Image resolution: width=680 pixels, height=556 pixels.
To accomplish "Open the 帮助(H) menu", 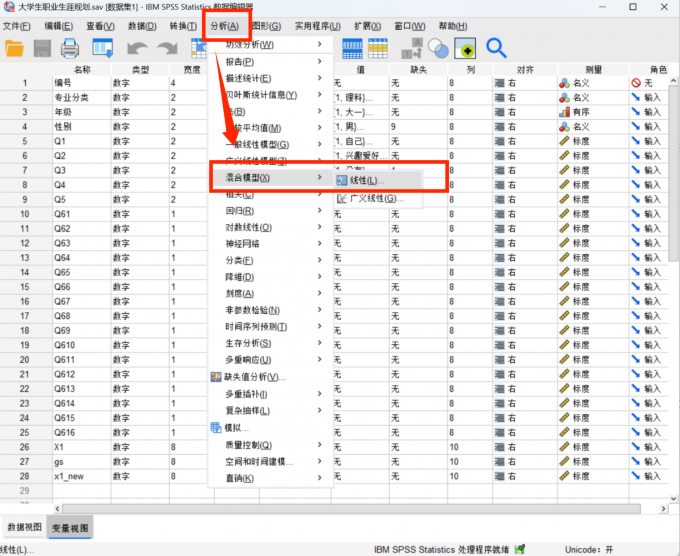I will click(x=452, y=25).
